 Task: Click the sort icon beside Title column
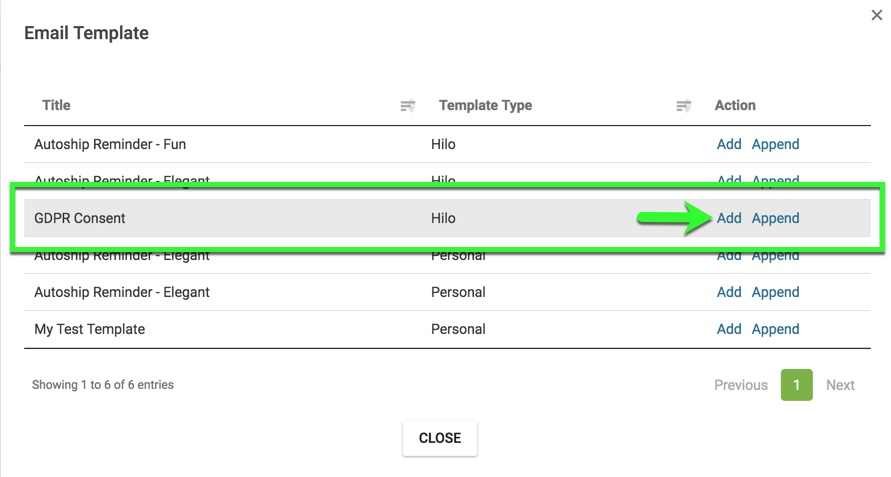408,106
